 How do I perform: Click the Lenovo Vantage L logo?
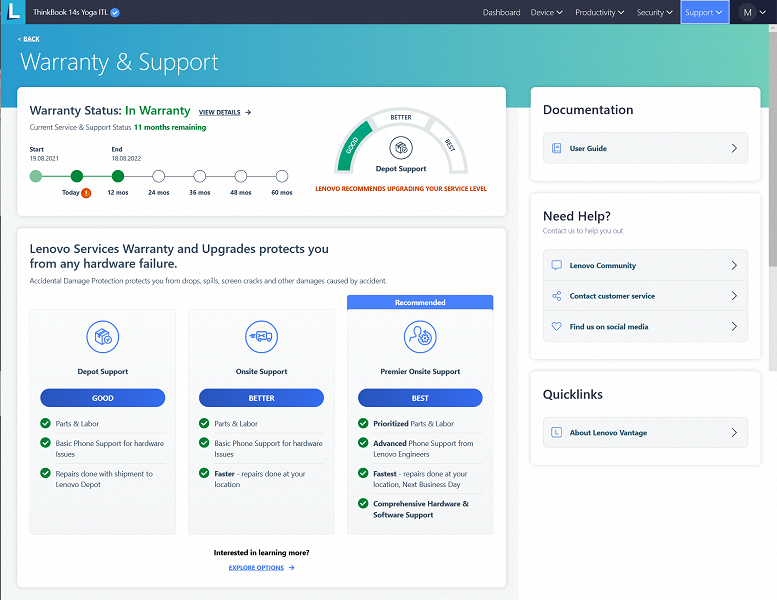[x=13, y=11]
